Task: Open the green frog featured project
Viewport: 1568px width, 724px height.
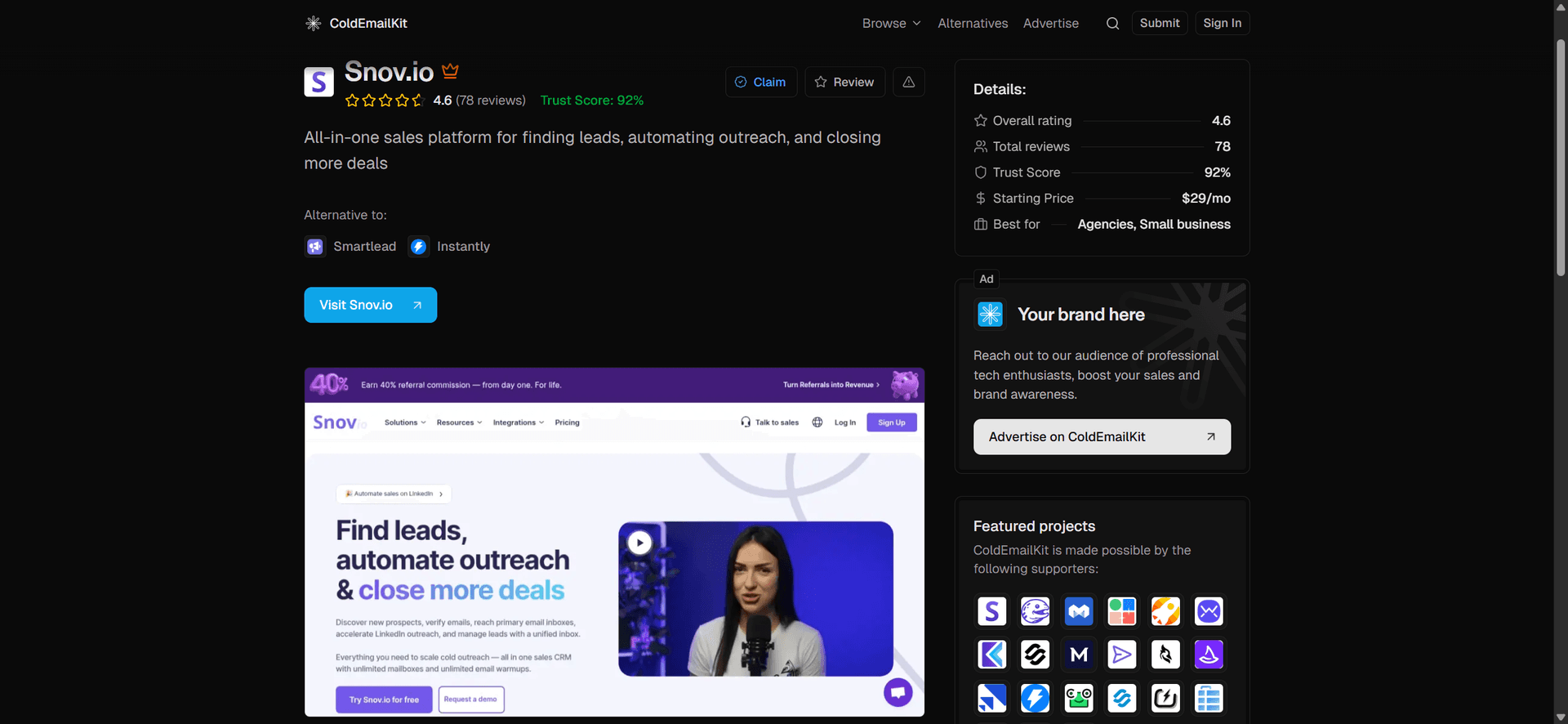Action: tap(1079, 698)
